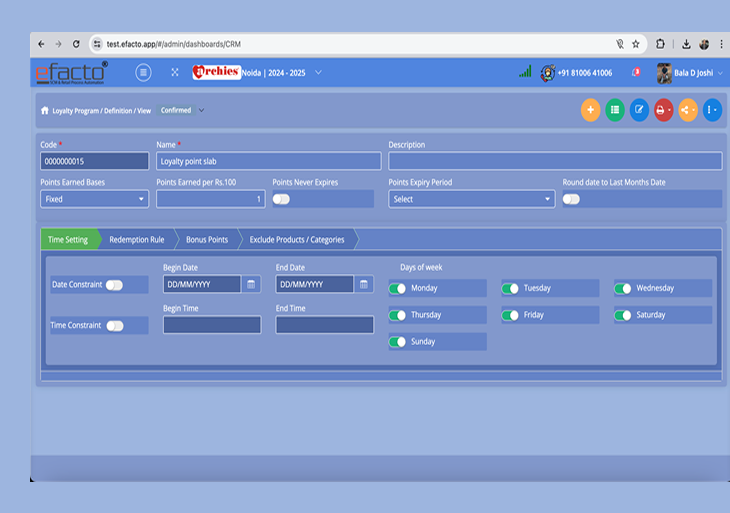Toggle Points Never Expires switch
Image resolution: width=730 pixels, height=513 pixels.
pyautogui.click(x=281, y=199)
